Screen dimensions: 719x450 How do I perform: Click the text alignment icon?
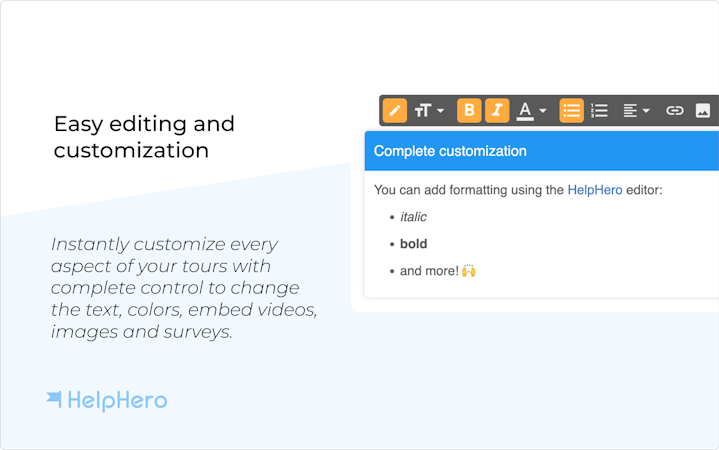point(630,111)
